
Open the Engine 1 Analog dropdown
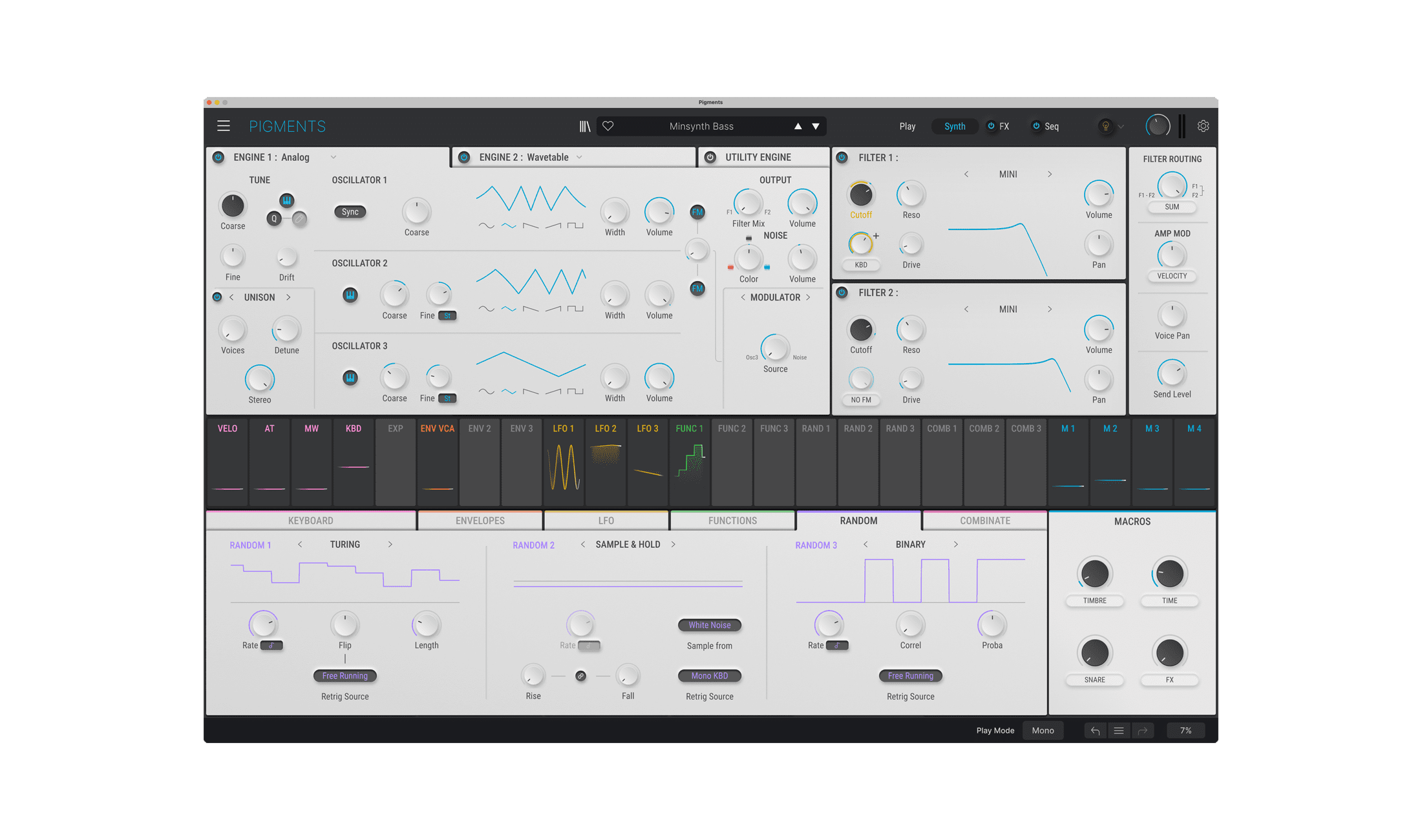tap(334, 157)
